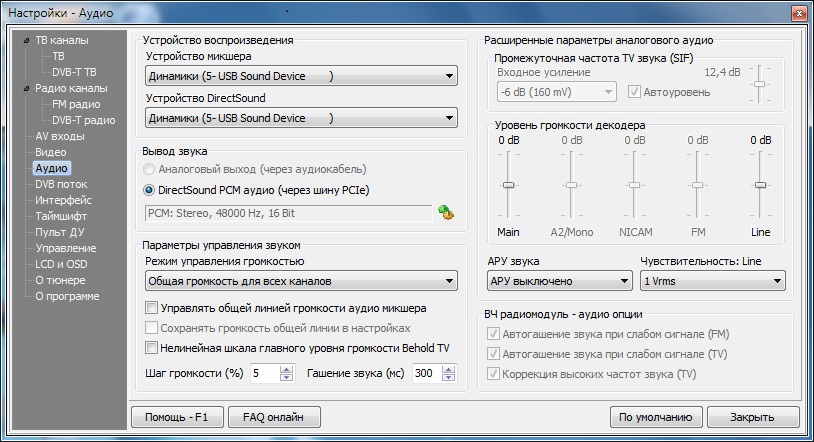This screenshot has width=814, height=442.
Task: Select Видео in the settings tree
Action: click(x=51, y=152)
